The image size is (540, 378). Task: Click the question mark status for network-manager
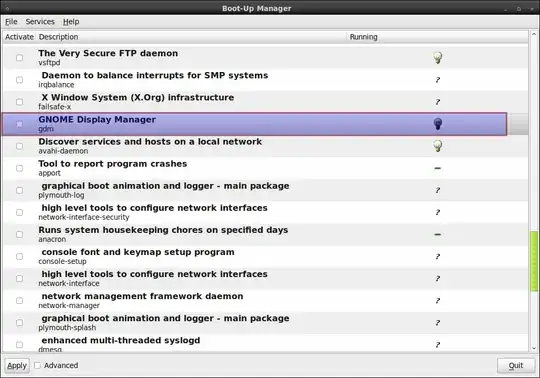pos(437,301)
